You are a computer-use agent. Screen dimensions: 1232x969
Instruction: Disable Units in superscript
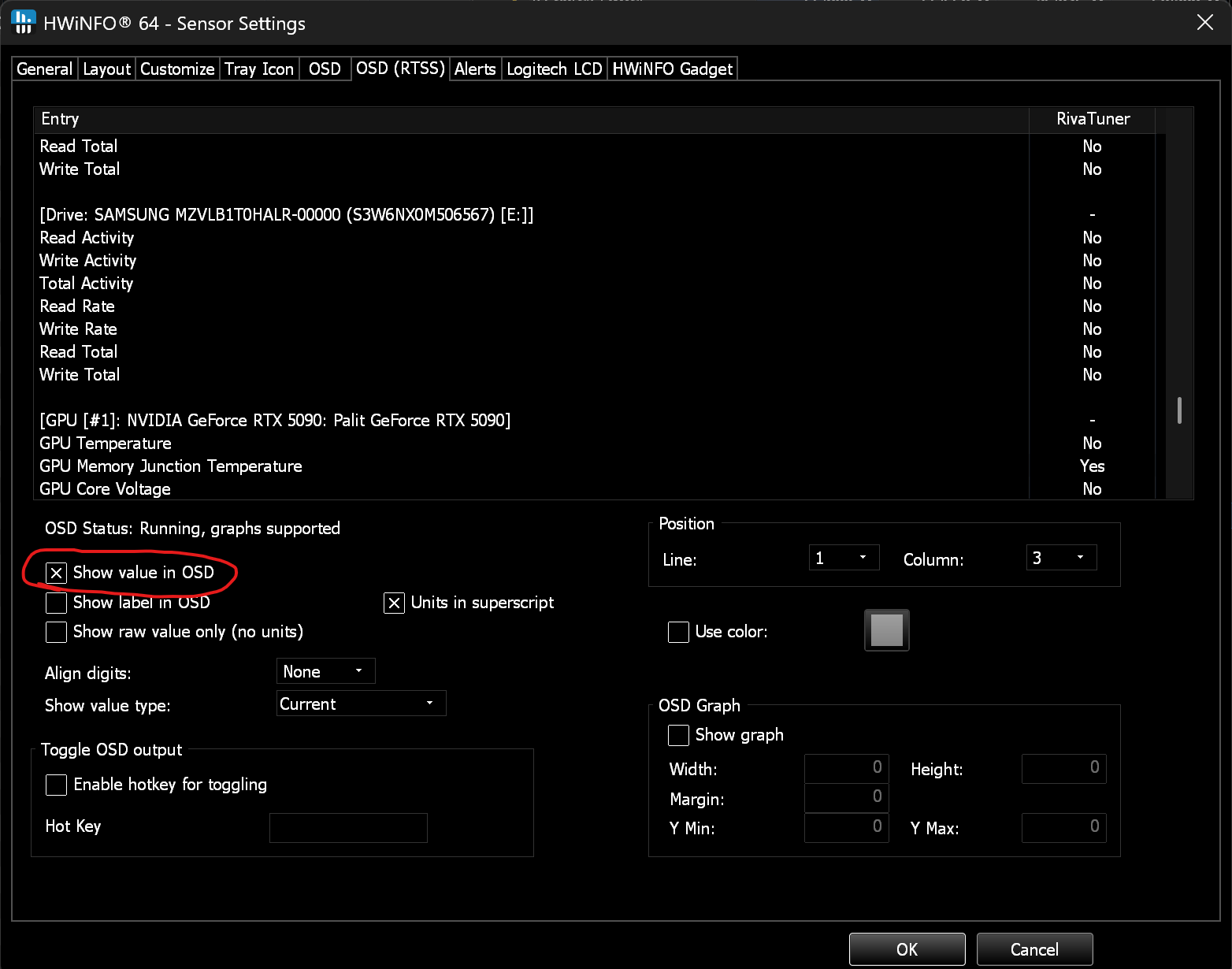[x=394, y=603]
